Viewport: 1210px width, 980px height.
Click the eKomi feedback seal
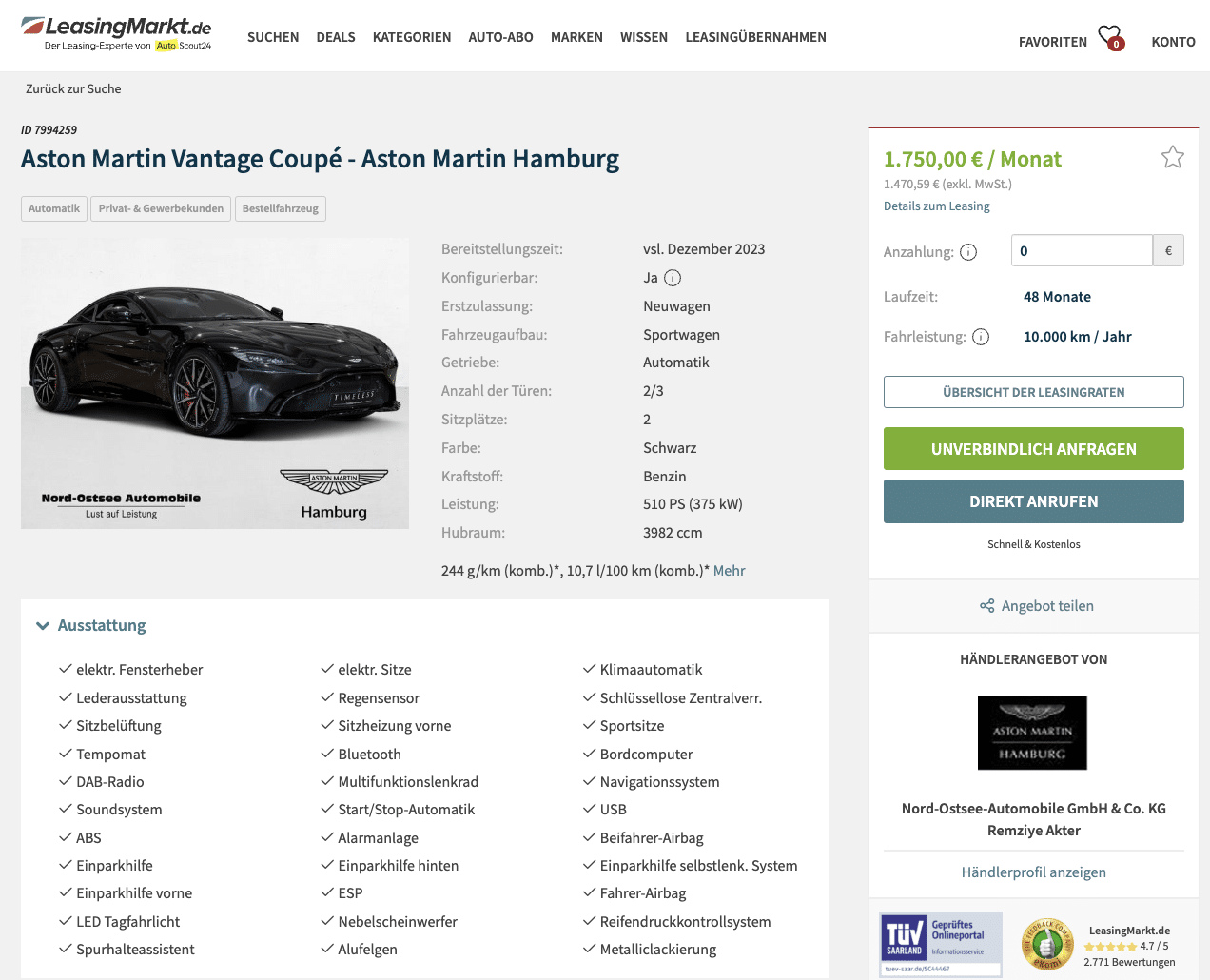coord(1047,945)
